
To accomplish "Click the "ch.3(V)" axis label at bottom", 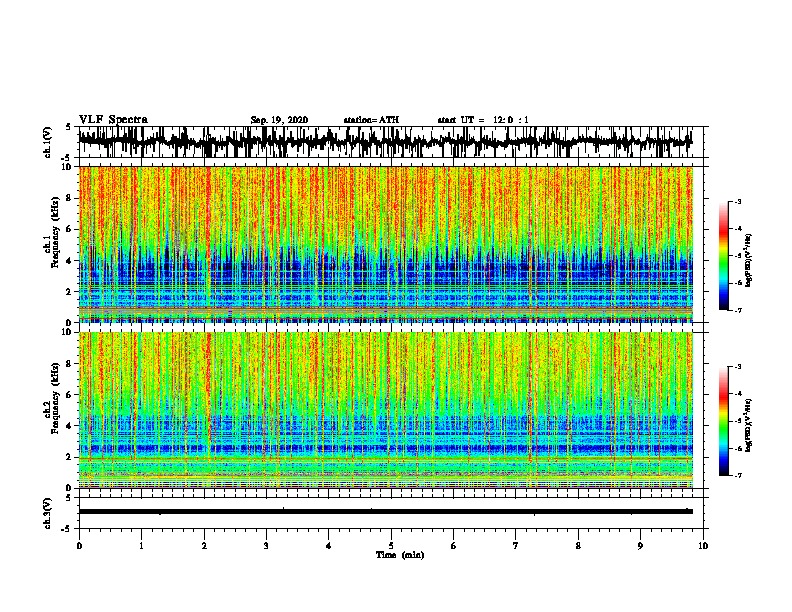I will [48, 514].
